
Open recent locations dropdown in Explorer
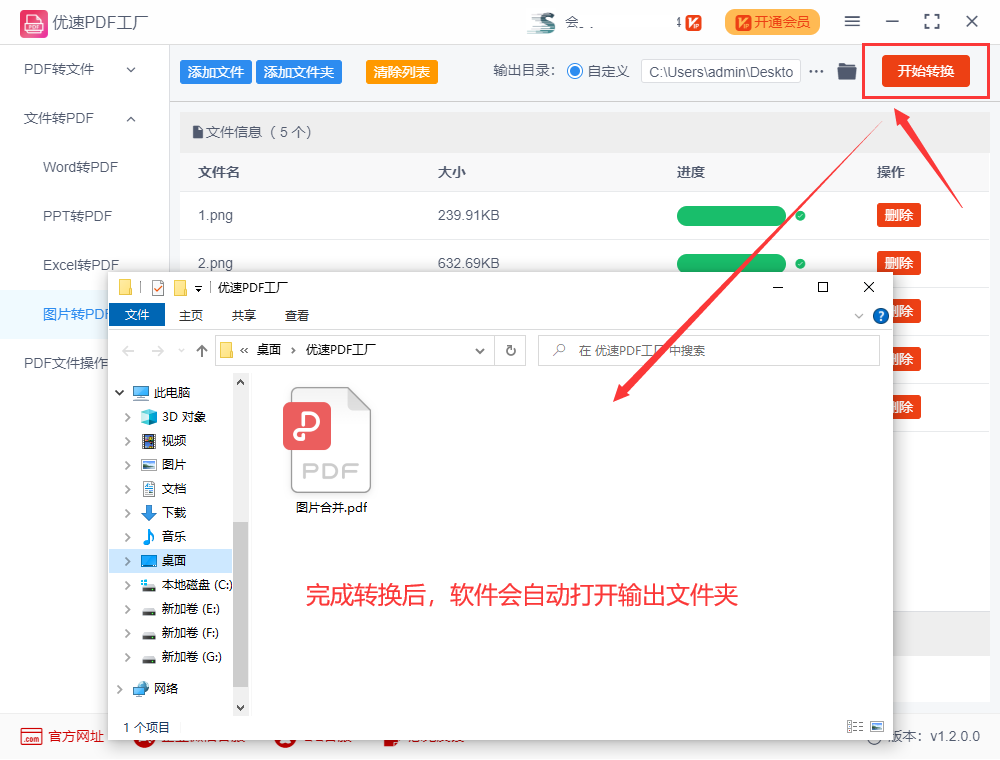181,351
